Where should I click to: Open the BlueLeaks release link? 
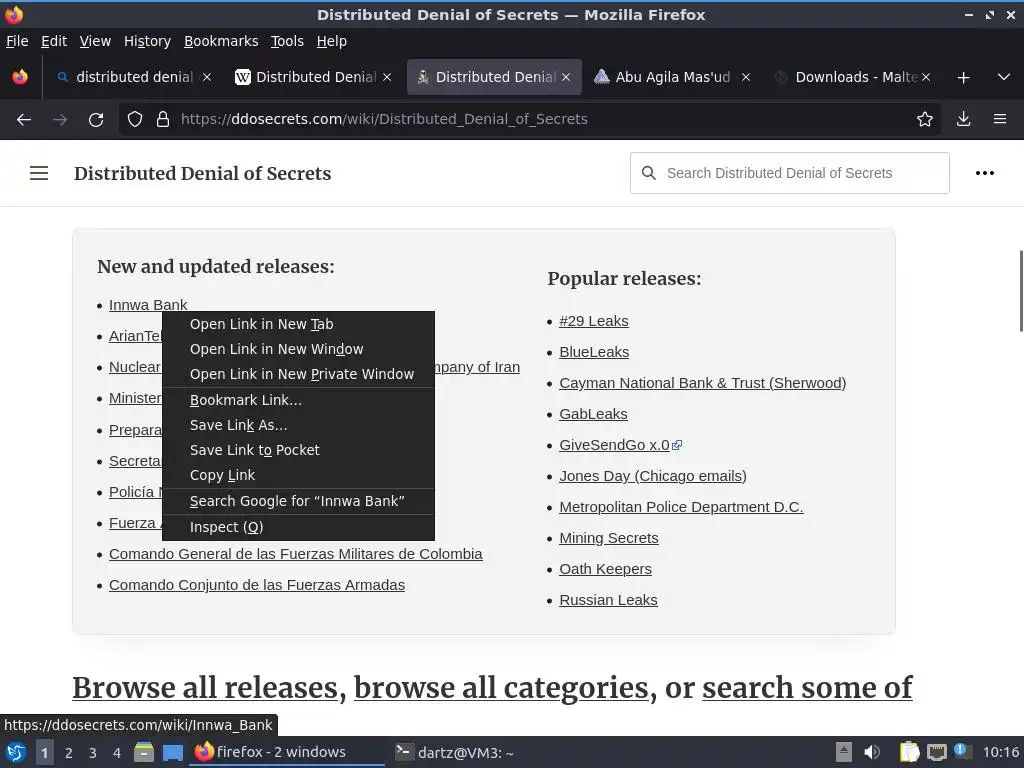[594, 352]
